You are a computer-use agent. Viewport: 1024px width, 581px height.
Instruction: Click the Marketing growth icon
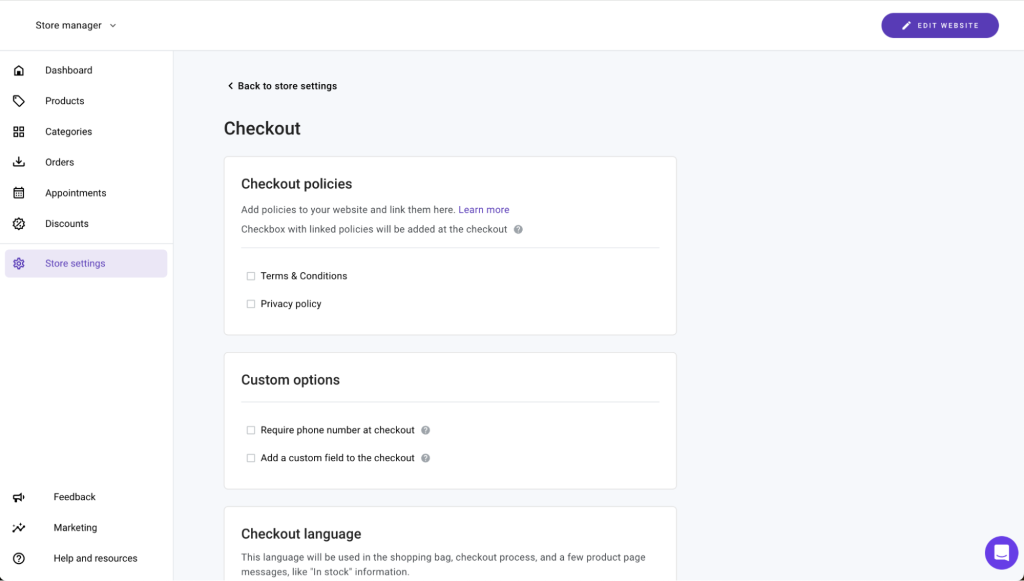pos(18,527)
